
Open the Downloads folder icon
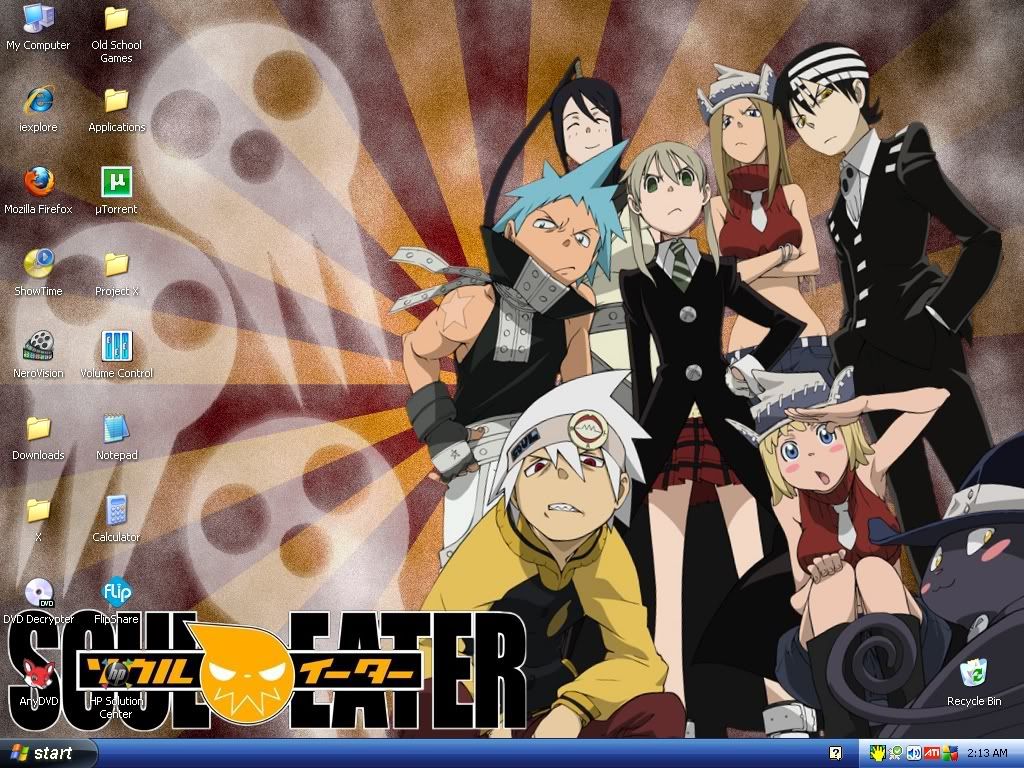38,428
